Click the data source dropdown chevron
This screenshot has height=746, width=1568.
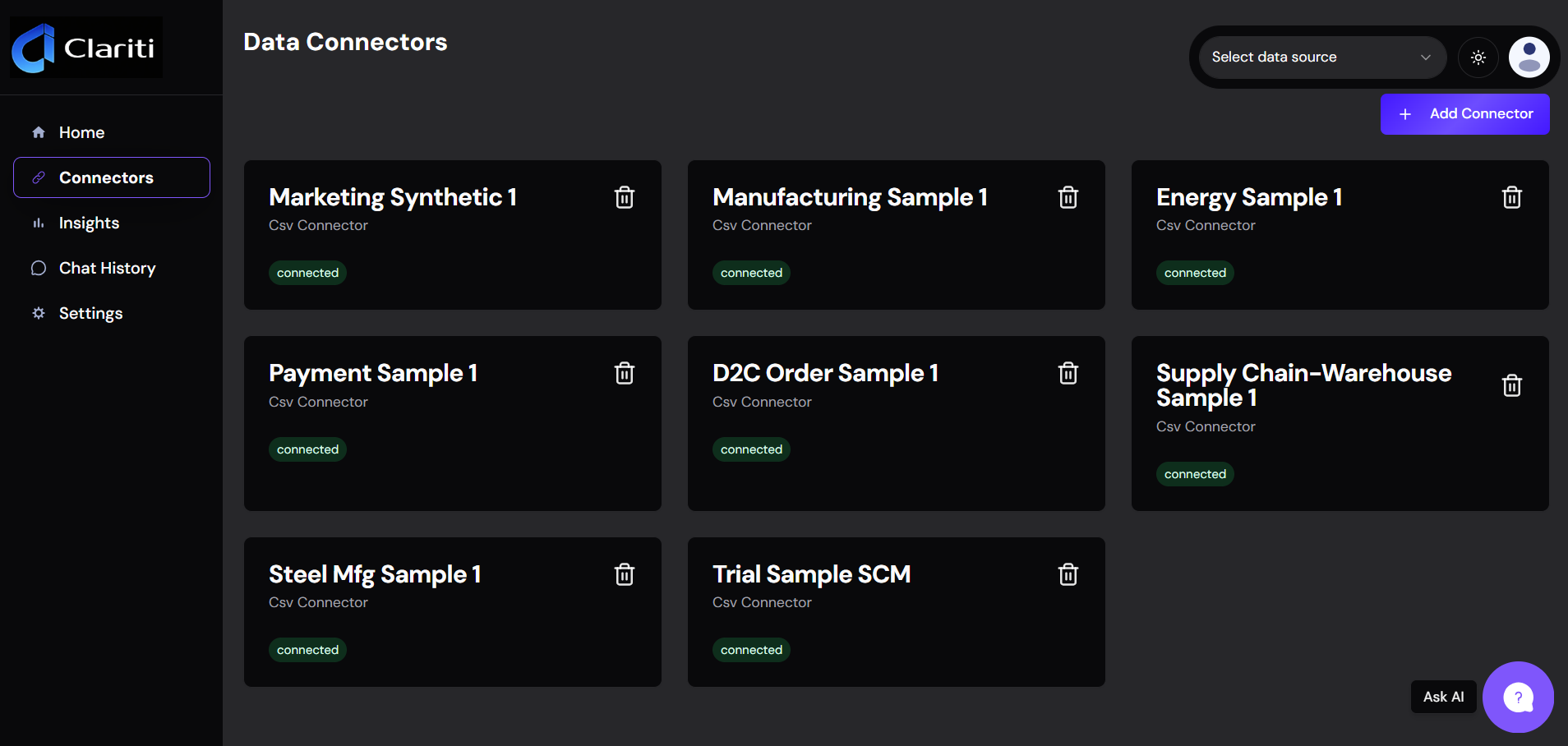[1426, 58]
